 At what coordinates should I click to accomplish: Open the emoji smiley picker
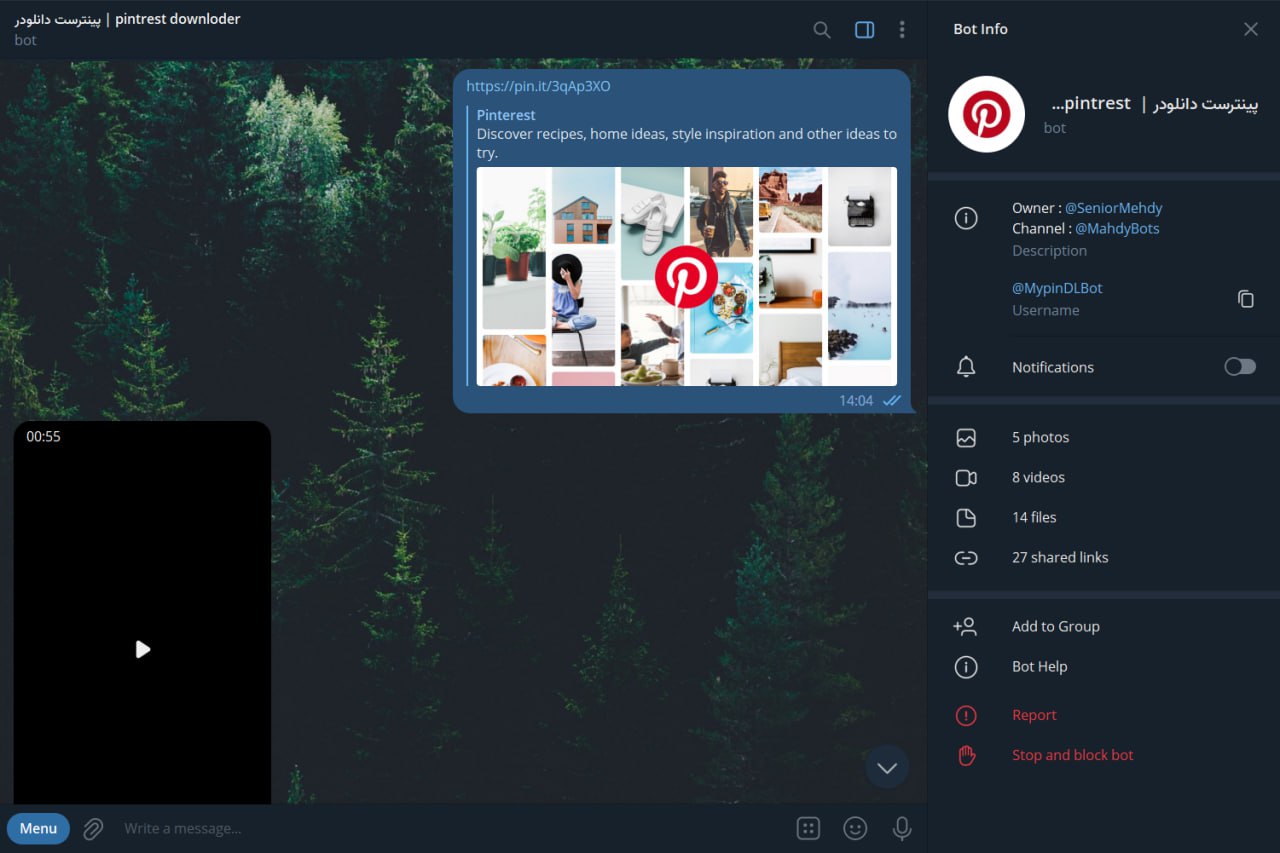tap(855, 828)
